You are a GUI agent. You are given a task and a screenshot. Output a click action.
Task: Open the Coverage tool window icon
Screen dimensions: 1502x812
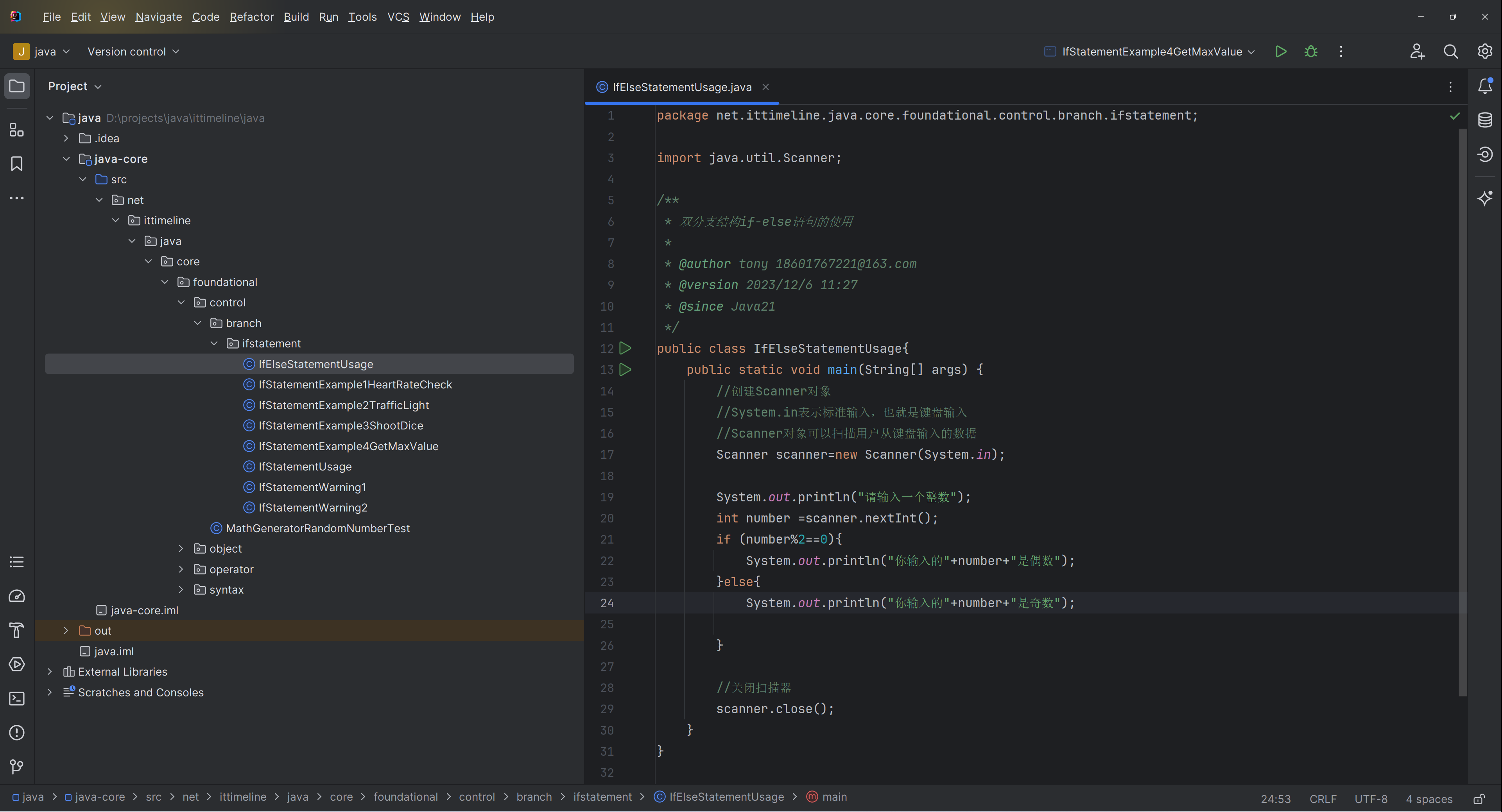(1485, 154)
